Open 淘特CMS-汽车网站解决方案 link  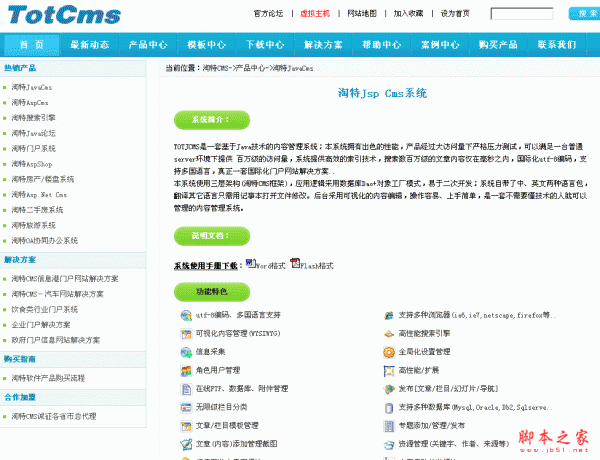point(57,294)
